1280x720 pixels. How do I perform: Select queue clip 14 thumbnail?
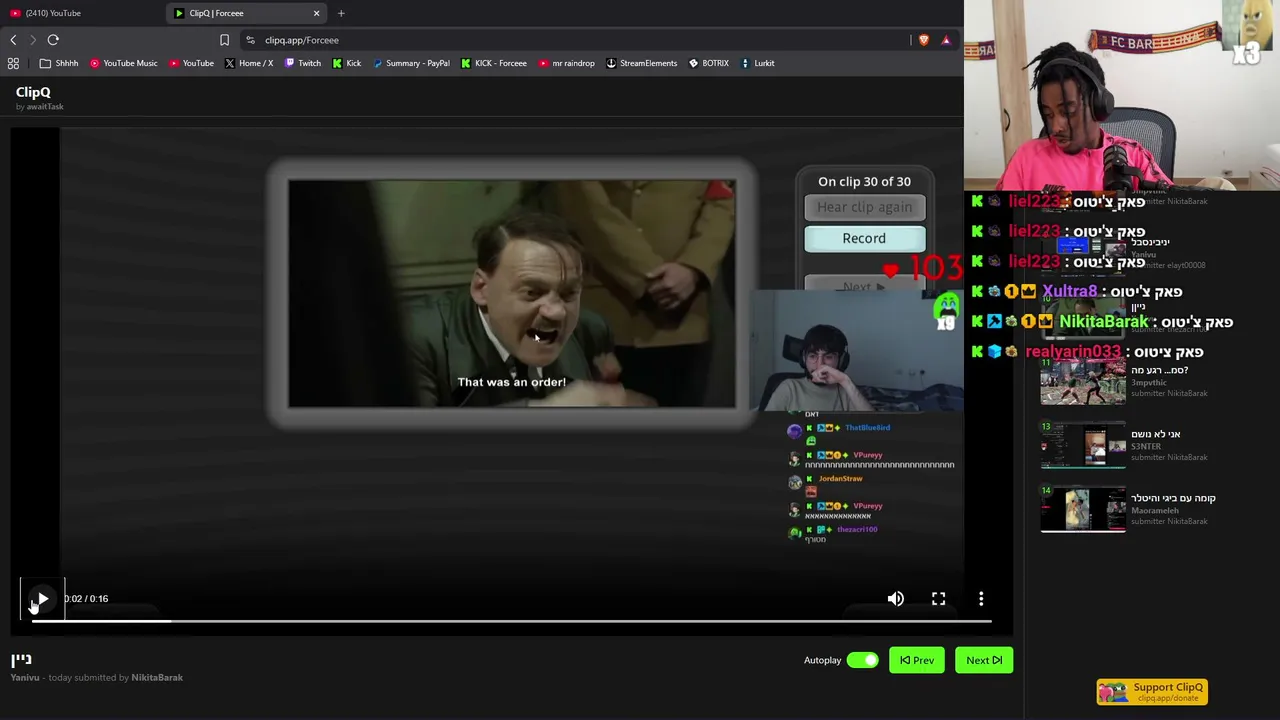click(x=1083, y=509)
